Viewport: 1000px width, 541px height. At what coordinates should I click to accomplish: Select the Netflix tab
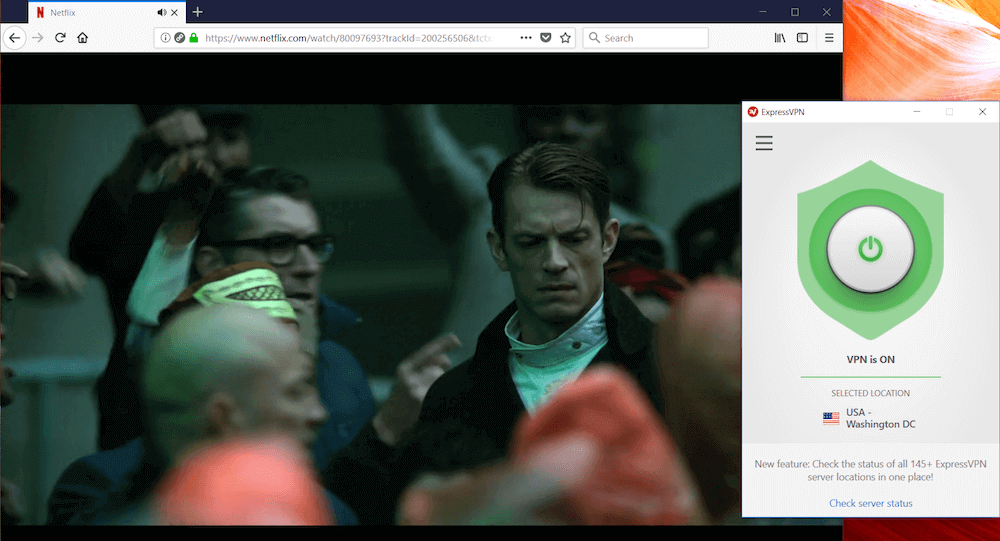tap(107, 12)
